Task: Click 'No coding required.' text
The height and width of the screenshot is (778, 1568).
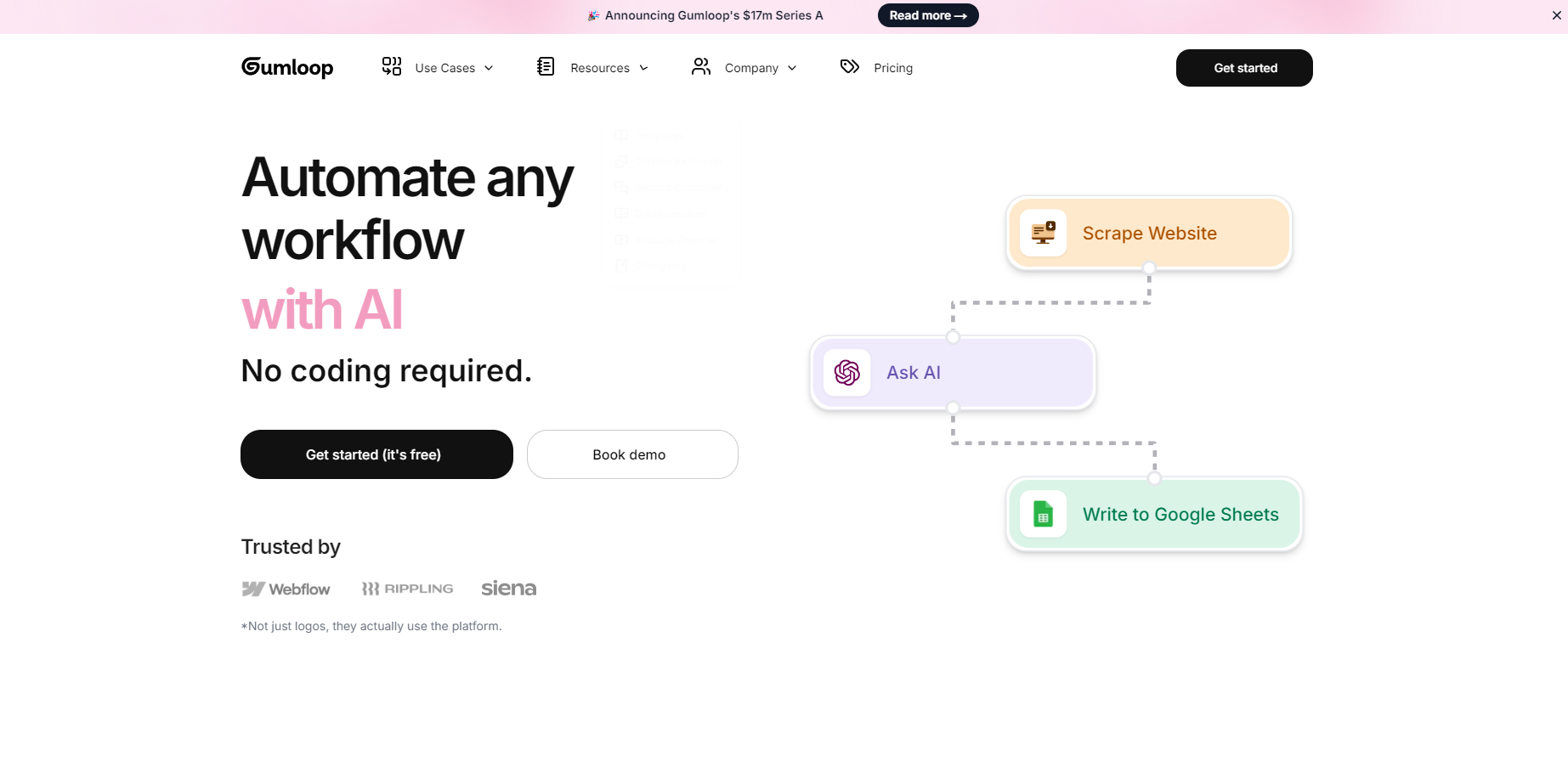Action: coord(387,371)
